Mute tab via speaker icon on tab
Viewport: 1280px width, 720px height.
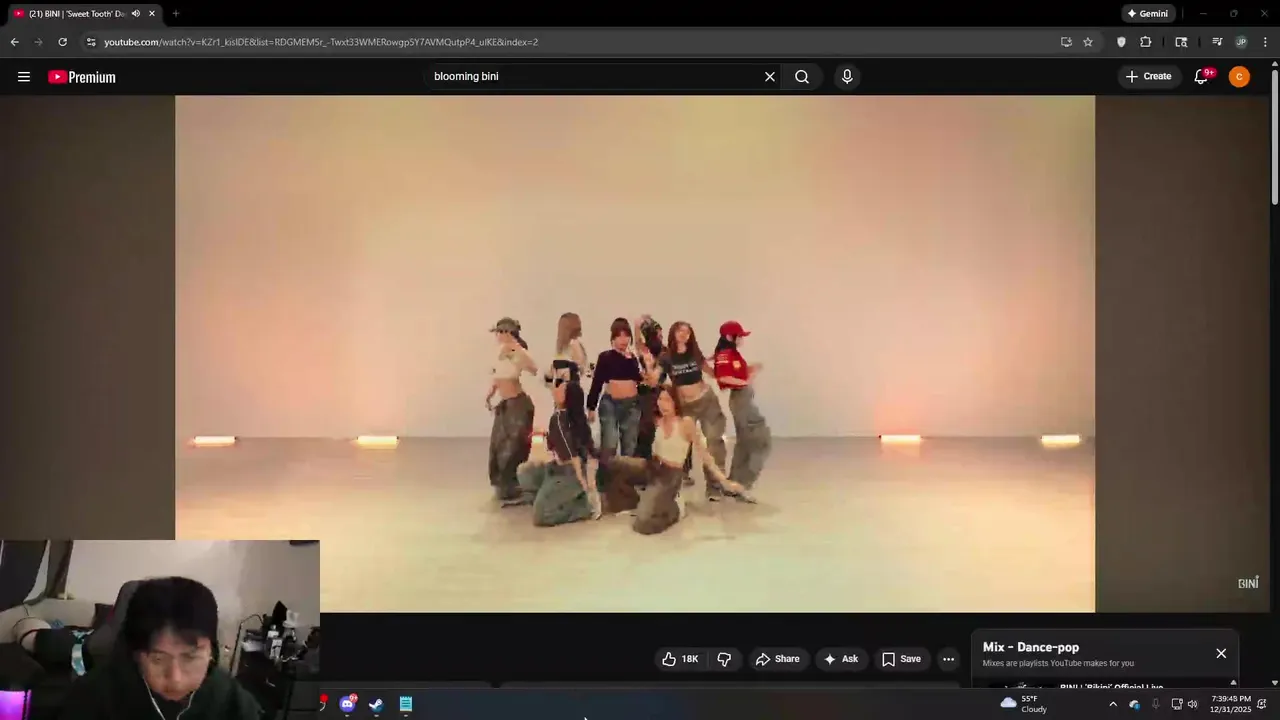(x=136, y=14)
